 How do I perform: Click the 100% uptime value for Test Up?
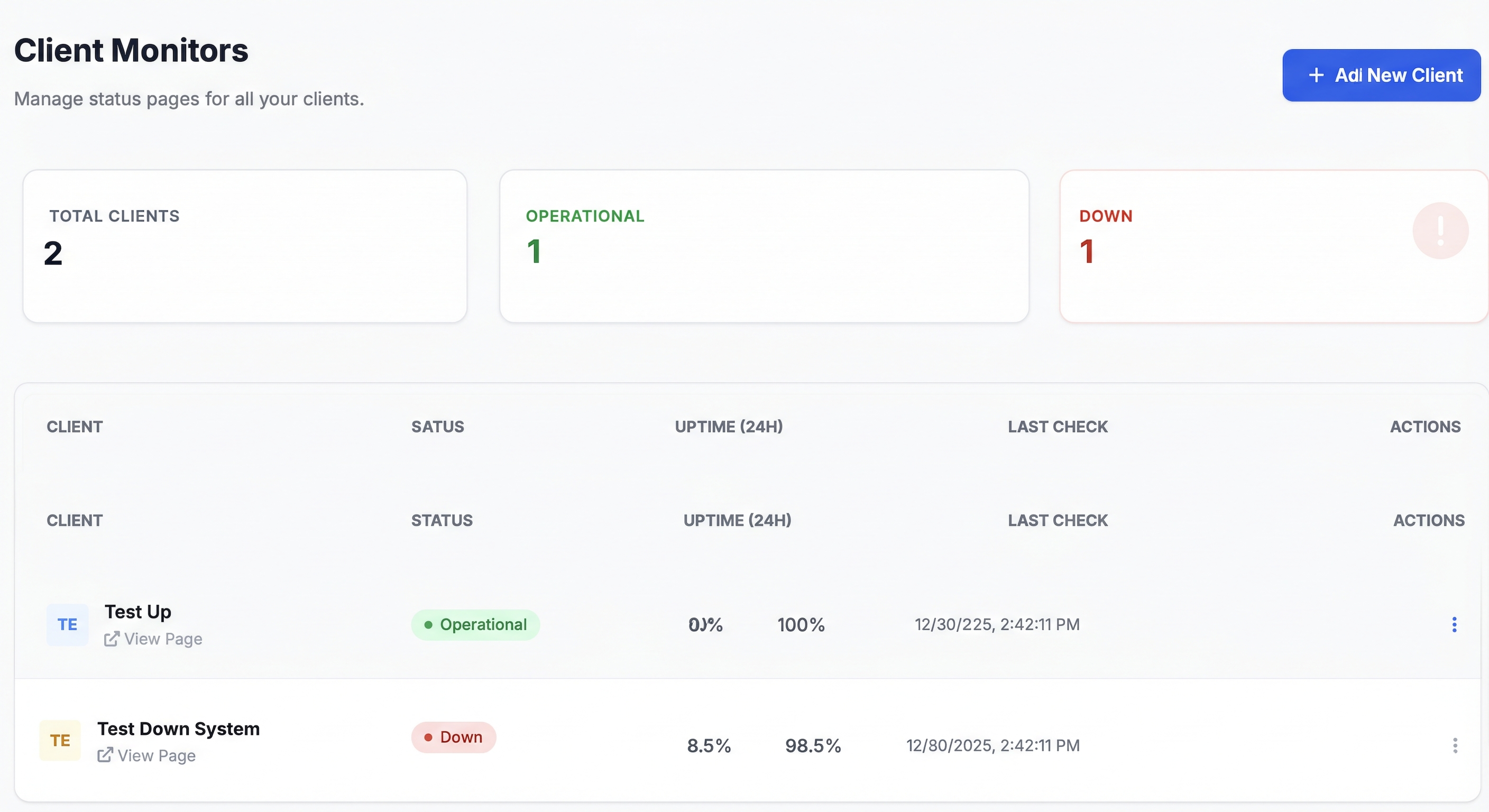(x=801, y=625)
